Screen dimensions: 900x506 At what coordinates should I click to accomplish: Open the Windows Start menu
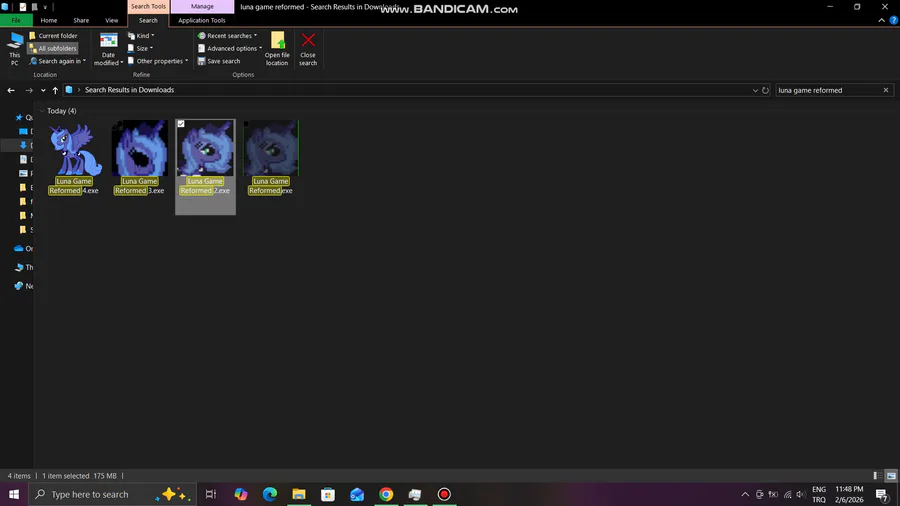14,494
